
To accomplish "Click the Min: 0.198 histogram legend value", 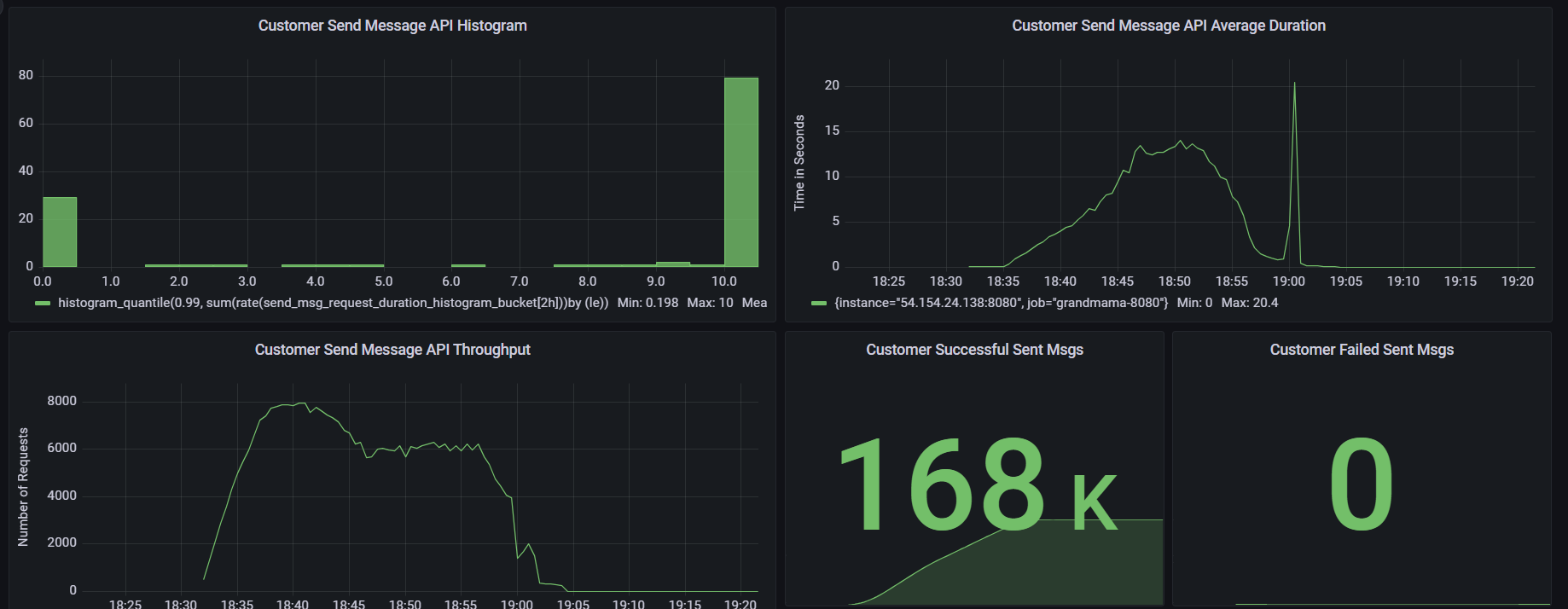I will pyautogui.click(x=648, y=304).
